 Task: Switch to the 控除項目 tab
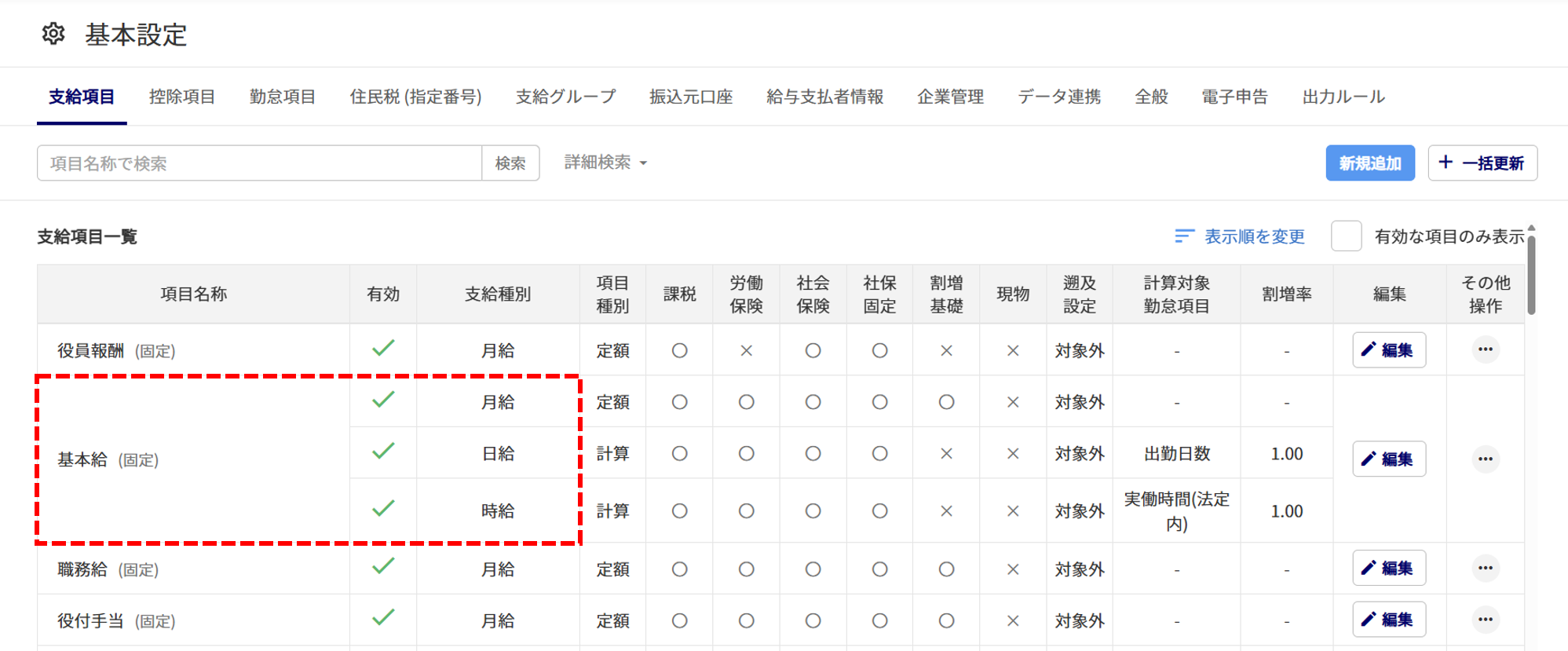click(x=182, y=97)
